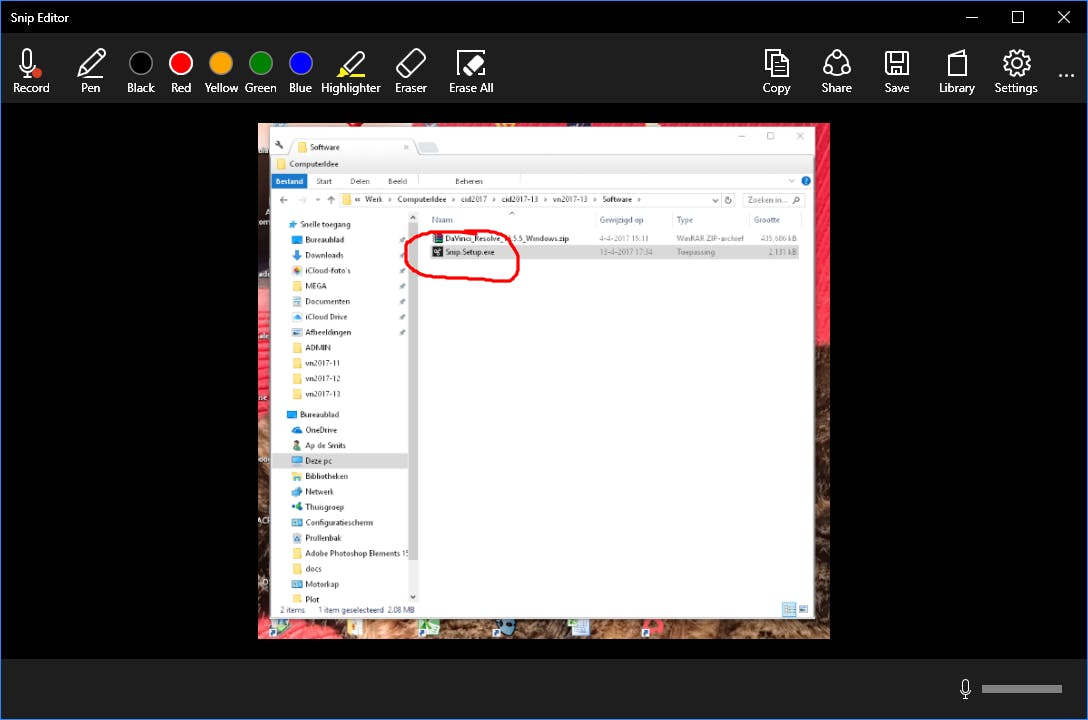Copy the snip to the clipboard
The height and width of the screenshot is (720, 1088).
pos(776,71)
